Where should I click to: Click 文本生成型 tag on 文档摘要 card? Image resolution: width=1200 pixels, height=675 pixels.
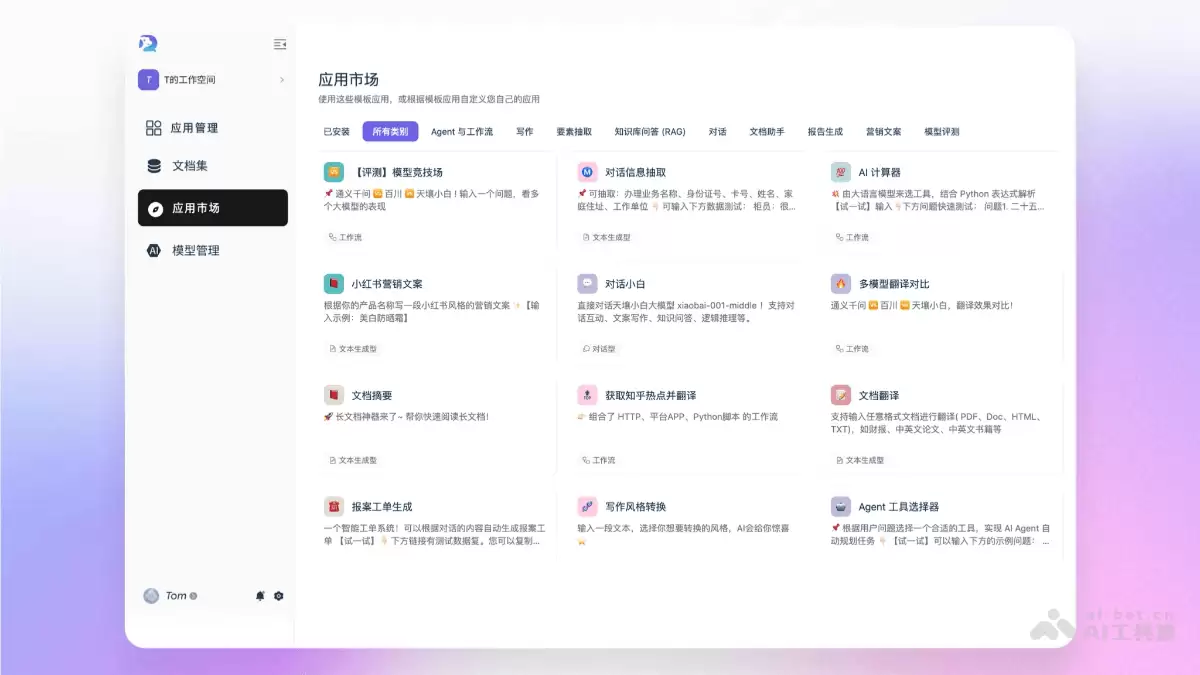(x=352, y=460)
